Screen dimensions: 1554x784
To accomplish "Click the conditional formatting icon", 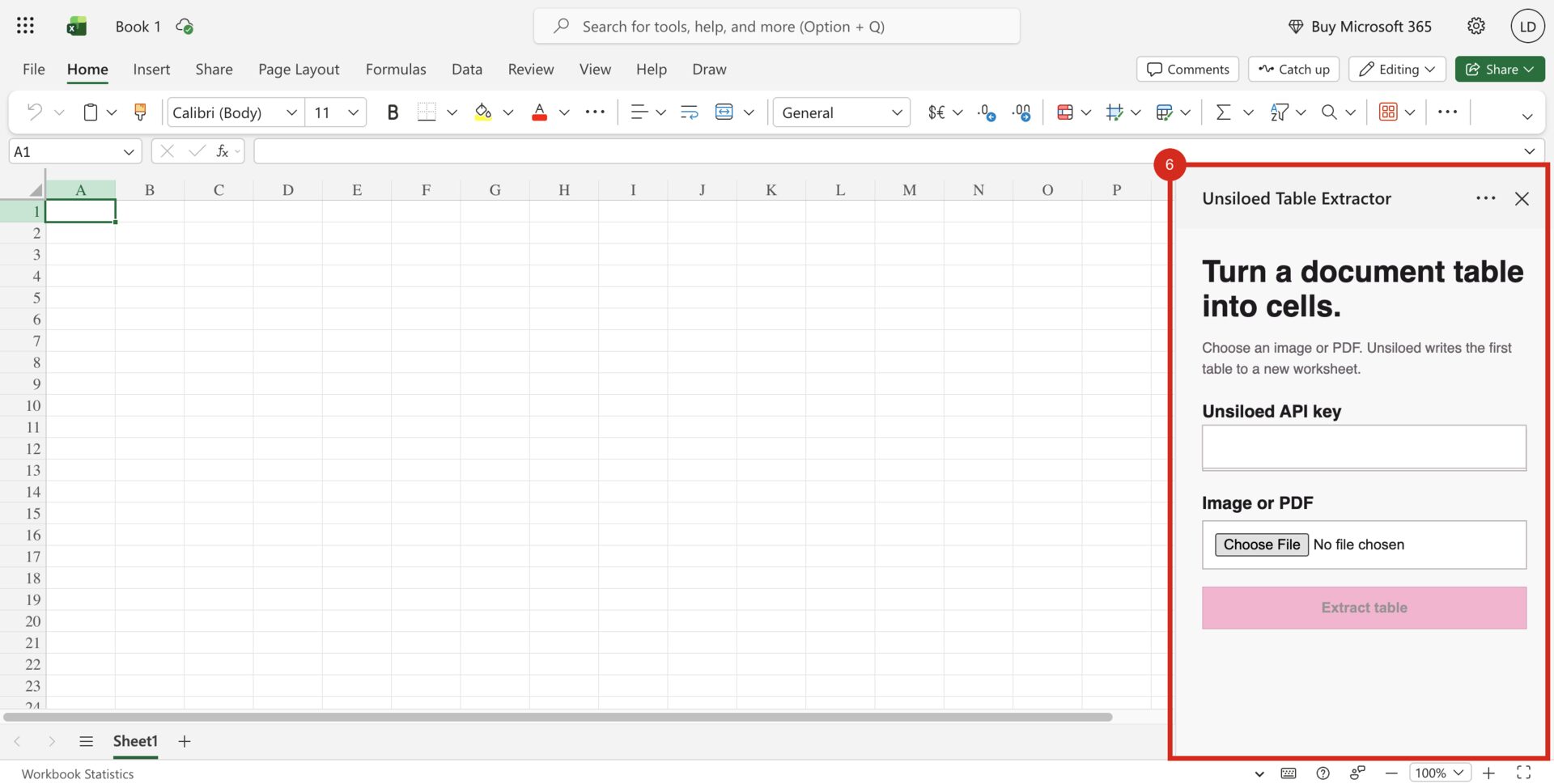I will [x=1065, y=112].
